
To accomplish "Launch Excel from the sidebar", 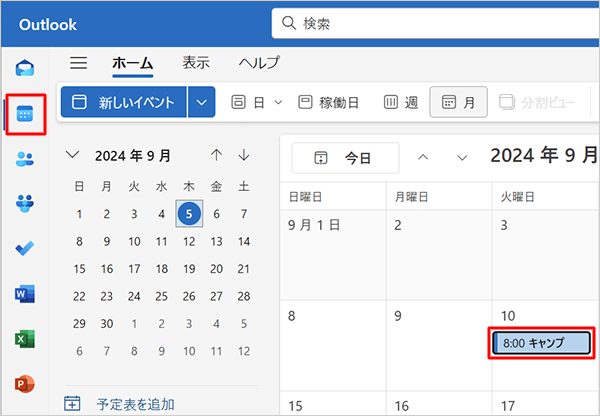I will tap(25, 339).
